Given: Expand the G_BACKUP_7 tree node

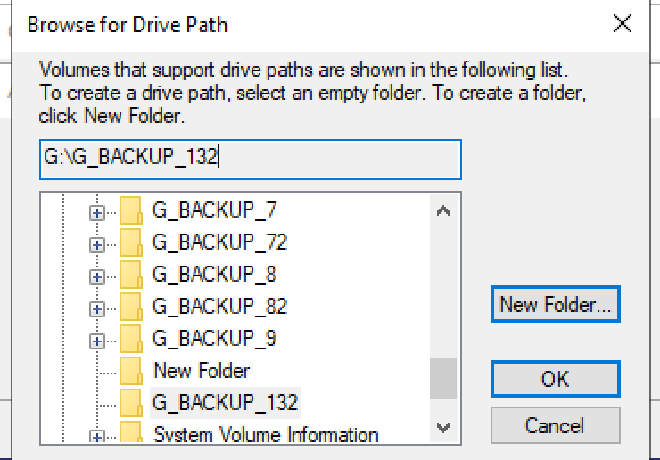Looking at the screenshot, I should (97, 212).
